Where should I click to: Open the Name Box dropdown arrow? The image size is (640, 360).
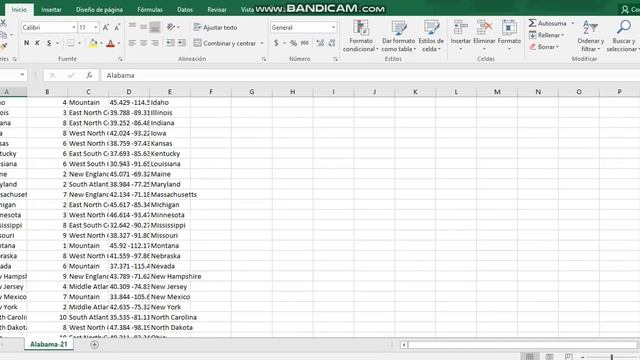pyautogui.click(x=22, y=75)
